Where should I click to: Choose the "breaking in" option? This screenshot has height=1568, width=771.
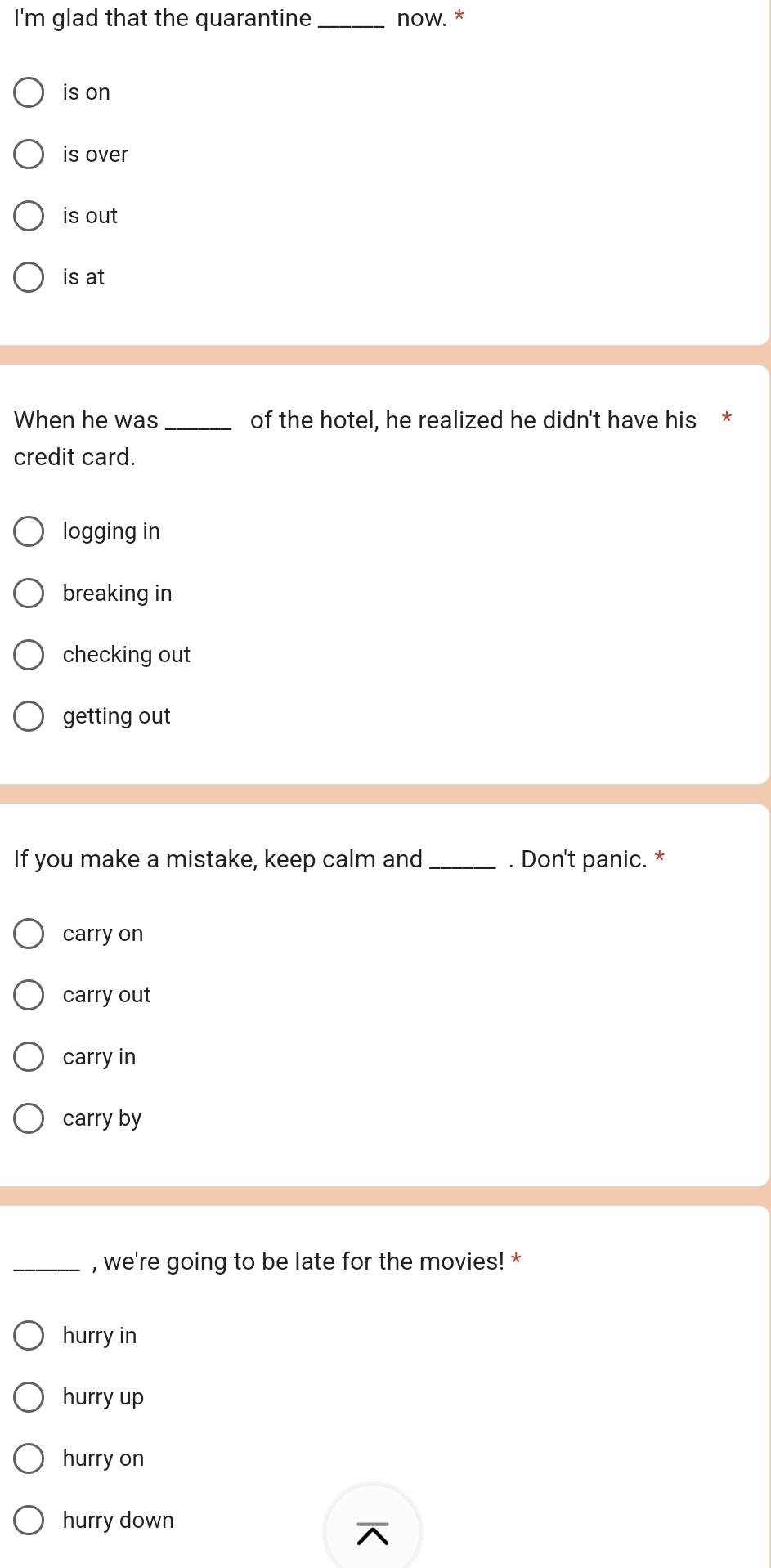point(29,594)
